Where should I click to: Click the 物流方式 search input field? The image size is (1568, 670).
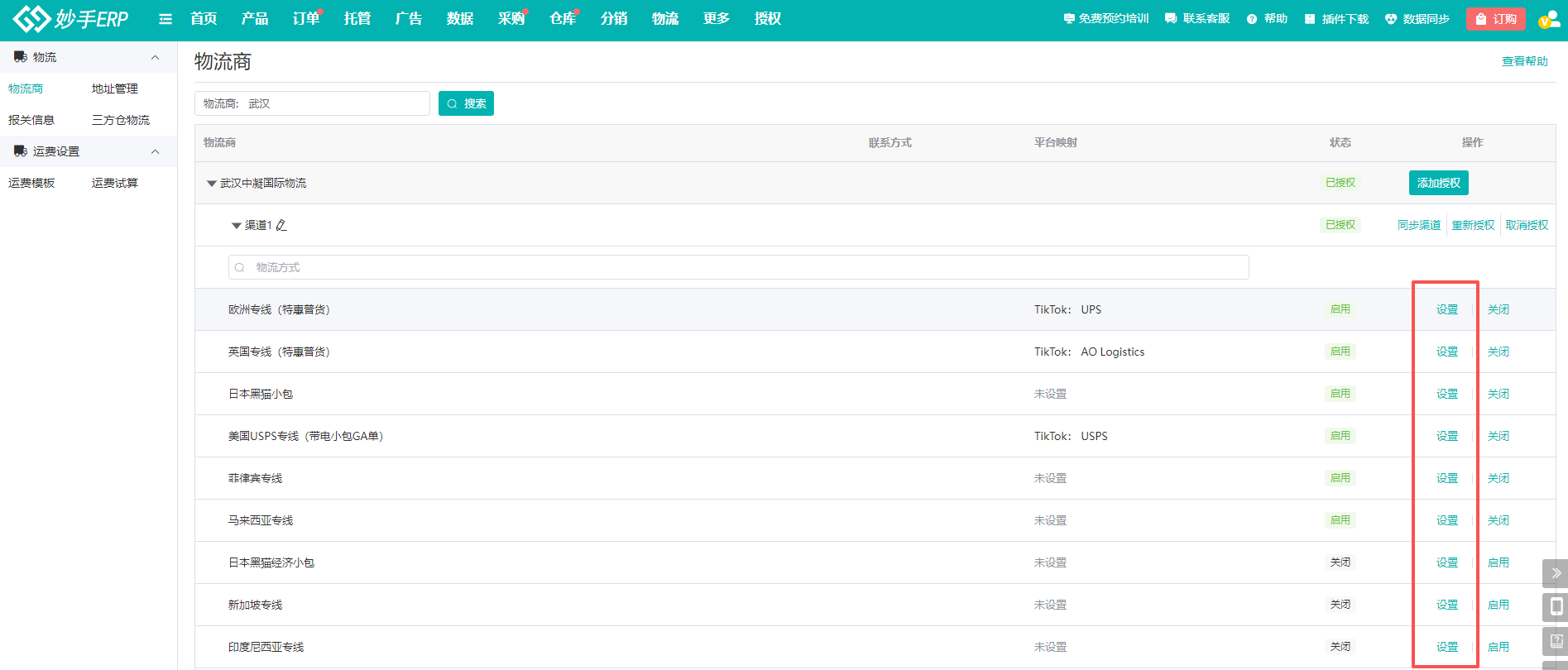pos(738,267)
